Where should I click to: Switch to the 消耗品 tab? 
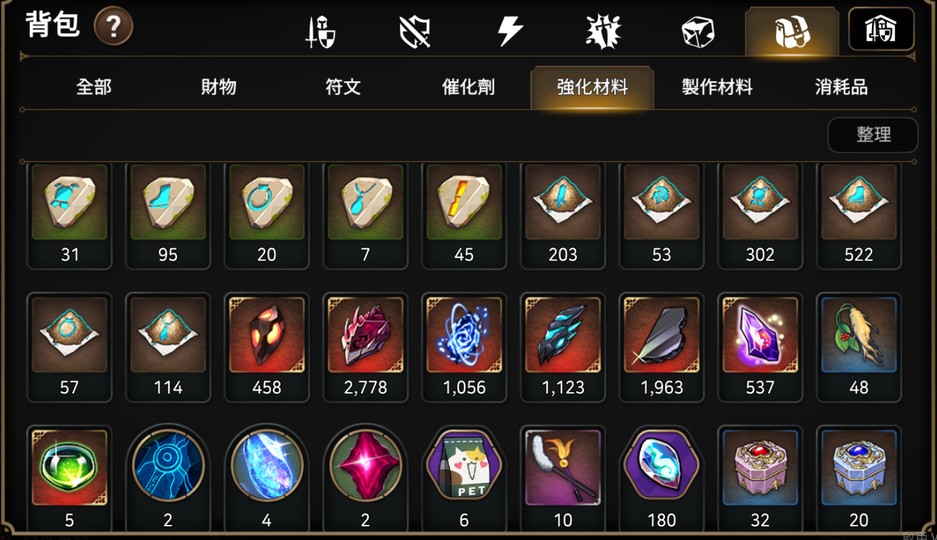[x=841, y=87]
